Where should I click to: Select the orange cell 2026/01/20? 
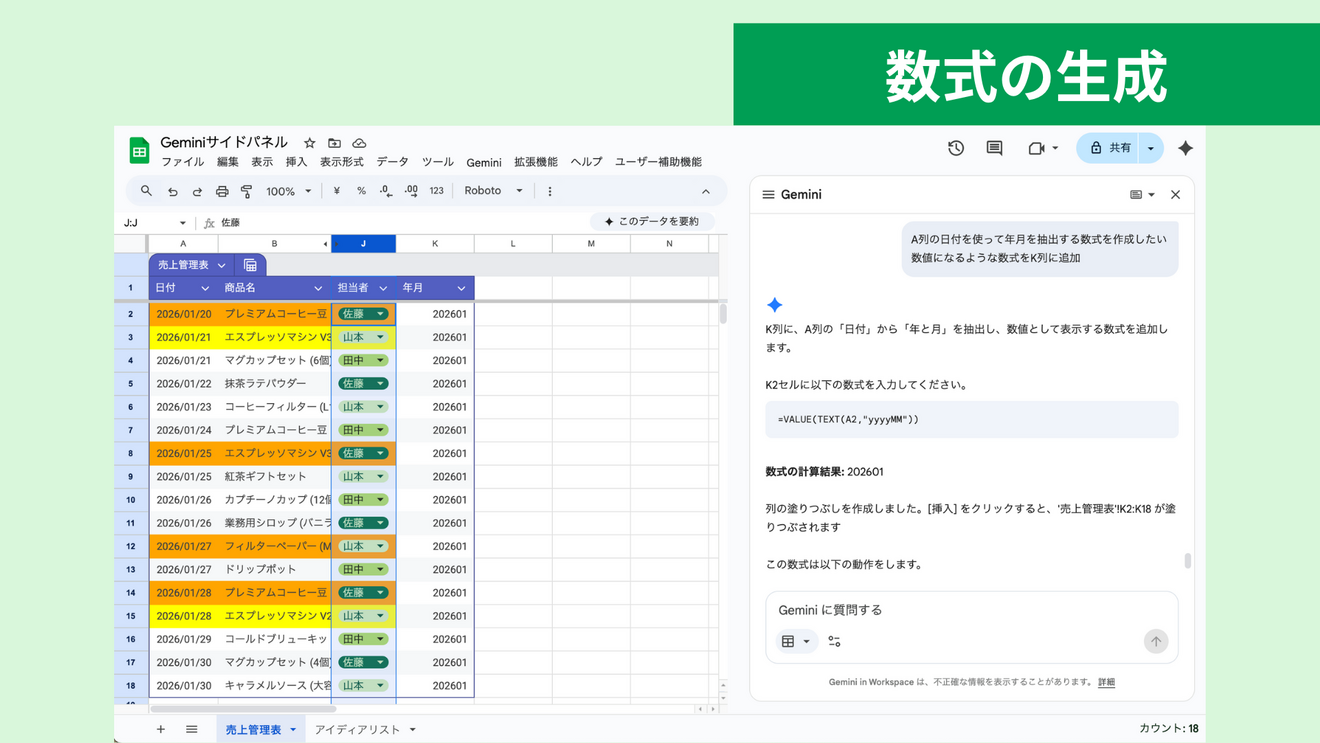click(x=184, y=314)
